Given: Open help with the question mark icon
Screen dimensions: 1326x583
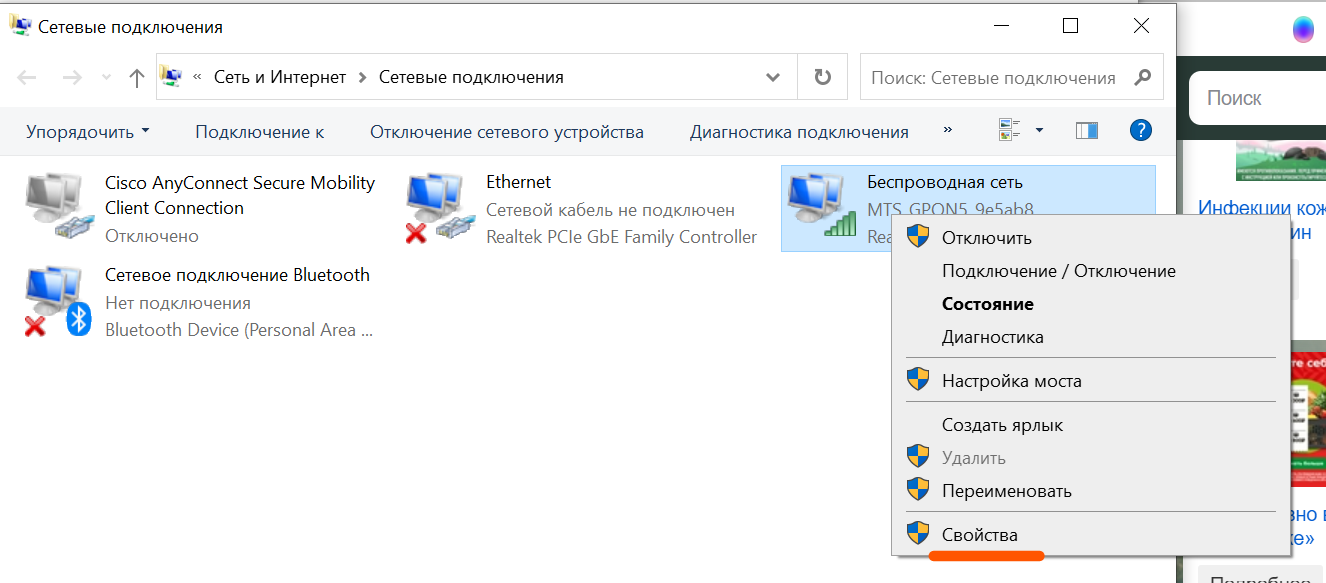Looking at the screenshot, I should pyautogui.click(x=1140, y=131).
